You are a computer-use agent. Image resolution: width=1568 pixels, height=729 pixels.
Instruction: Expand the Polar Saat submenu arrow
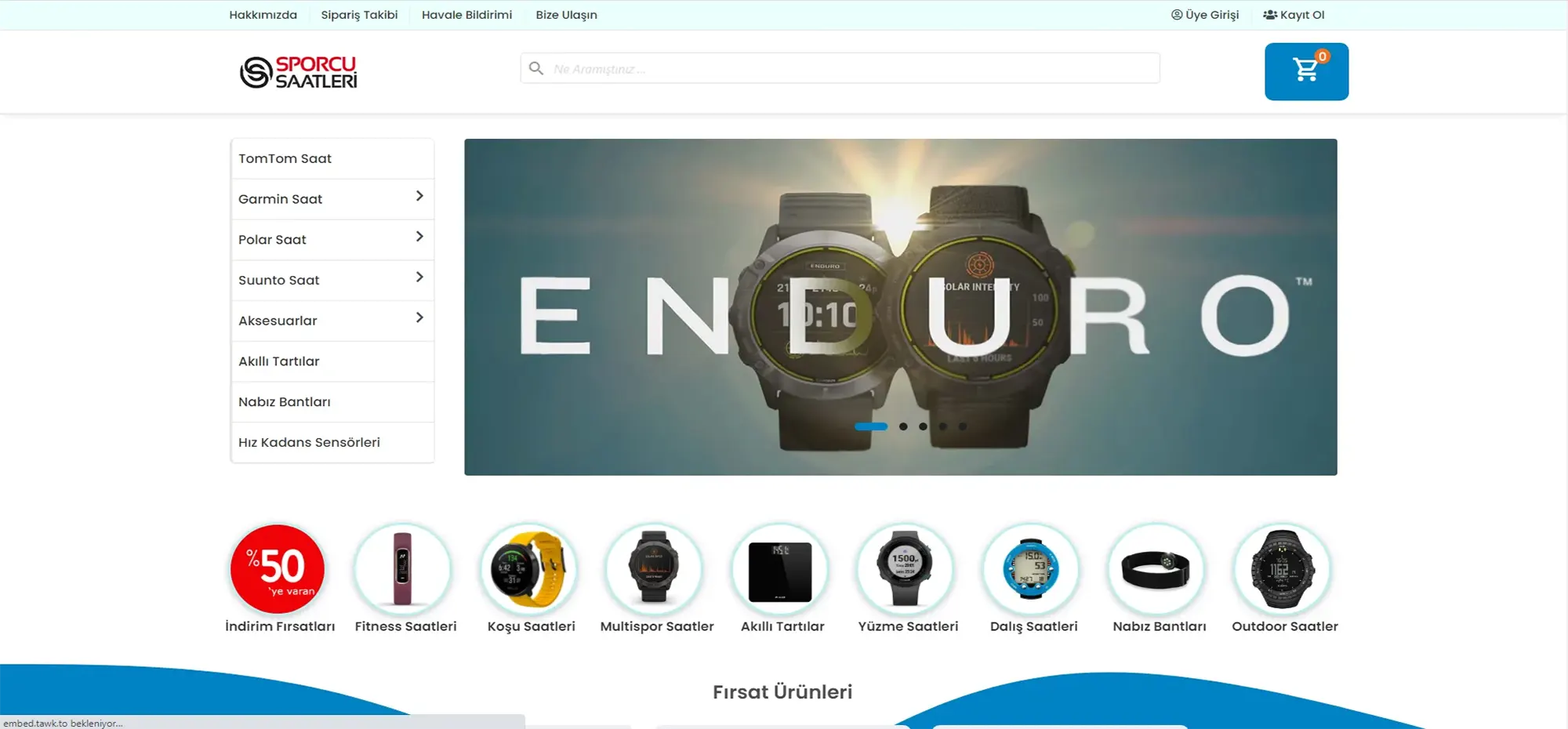419,237
